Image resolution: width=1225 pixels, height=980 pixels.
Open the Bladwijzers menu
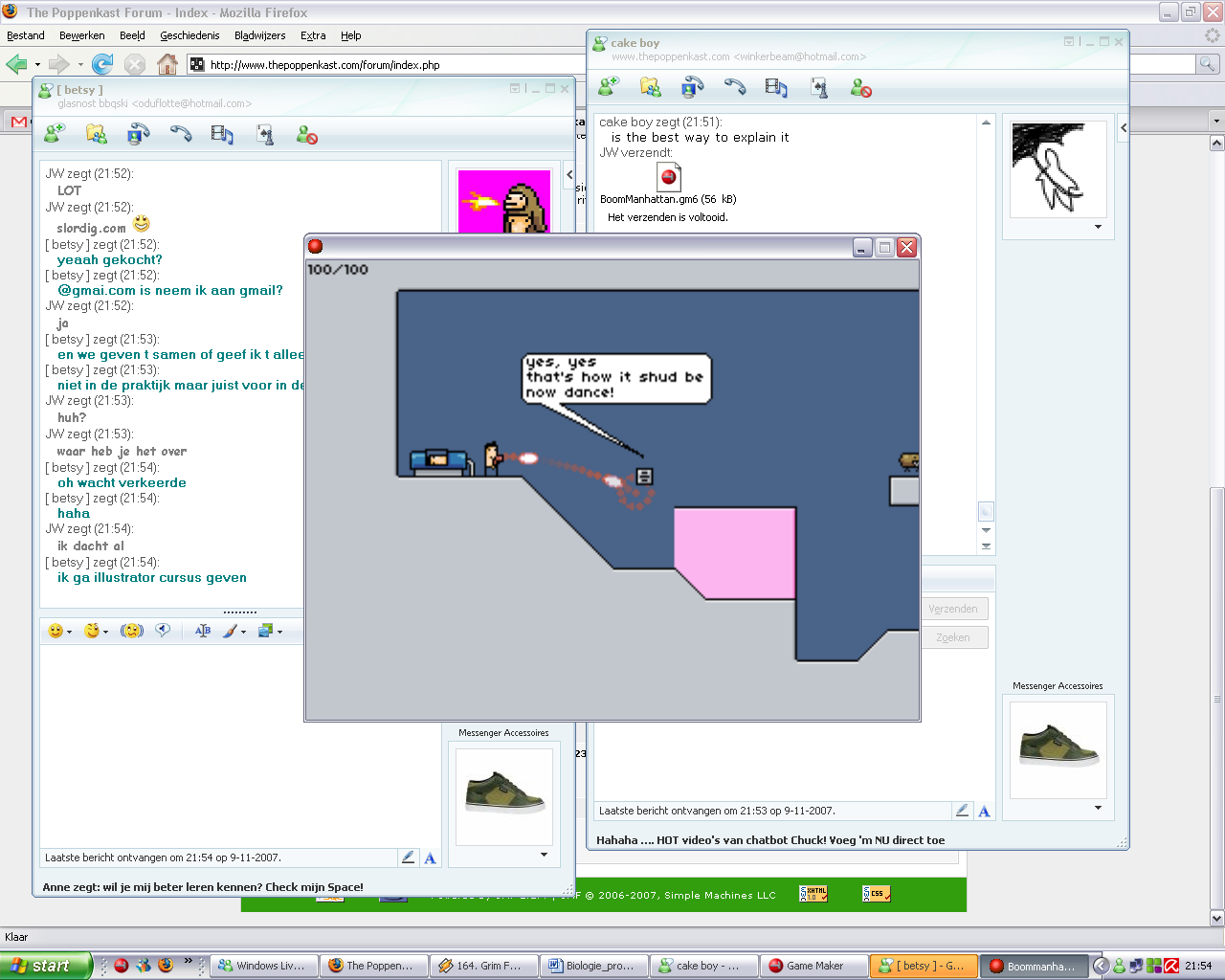[260, 35]
